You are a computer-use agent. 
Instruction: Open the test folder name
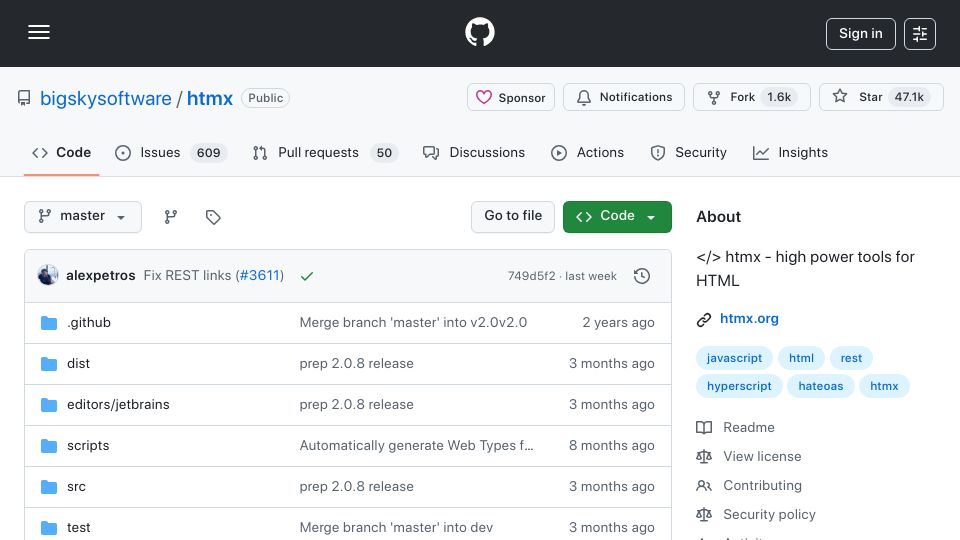78,527
